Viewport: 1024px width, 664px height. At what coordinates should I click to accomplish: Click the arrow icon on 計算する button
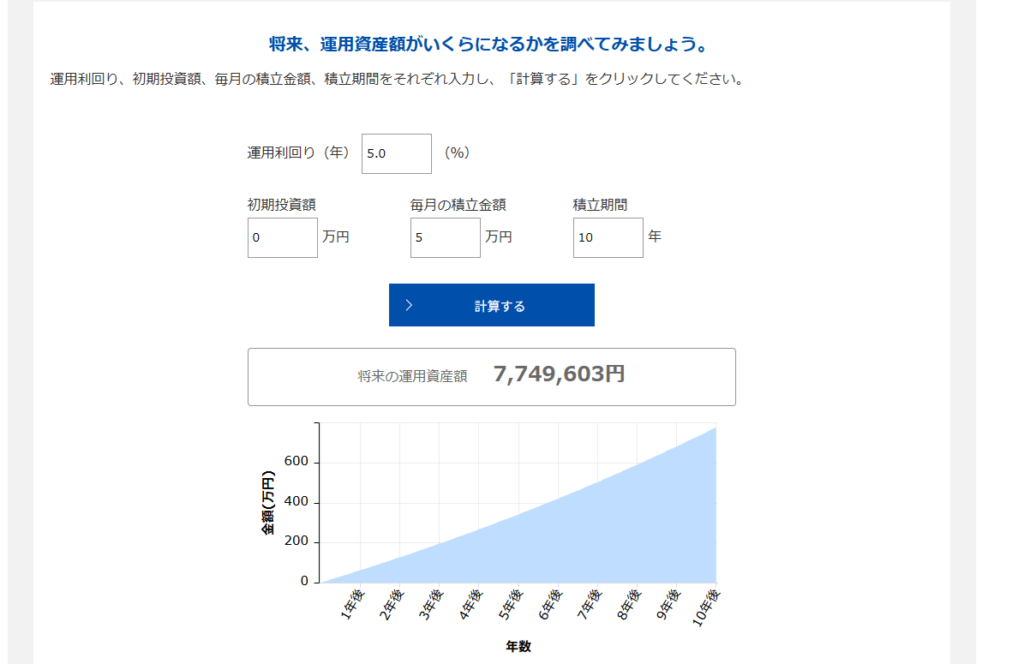point(409,306)
